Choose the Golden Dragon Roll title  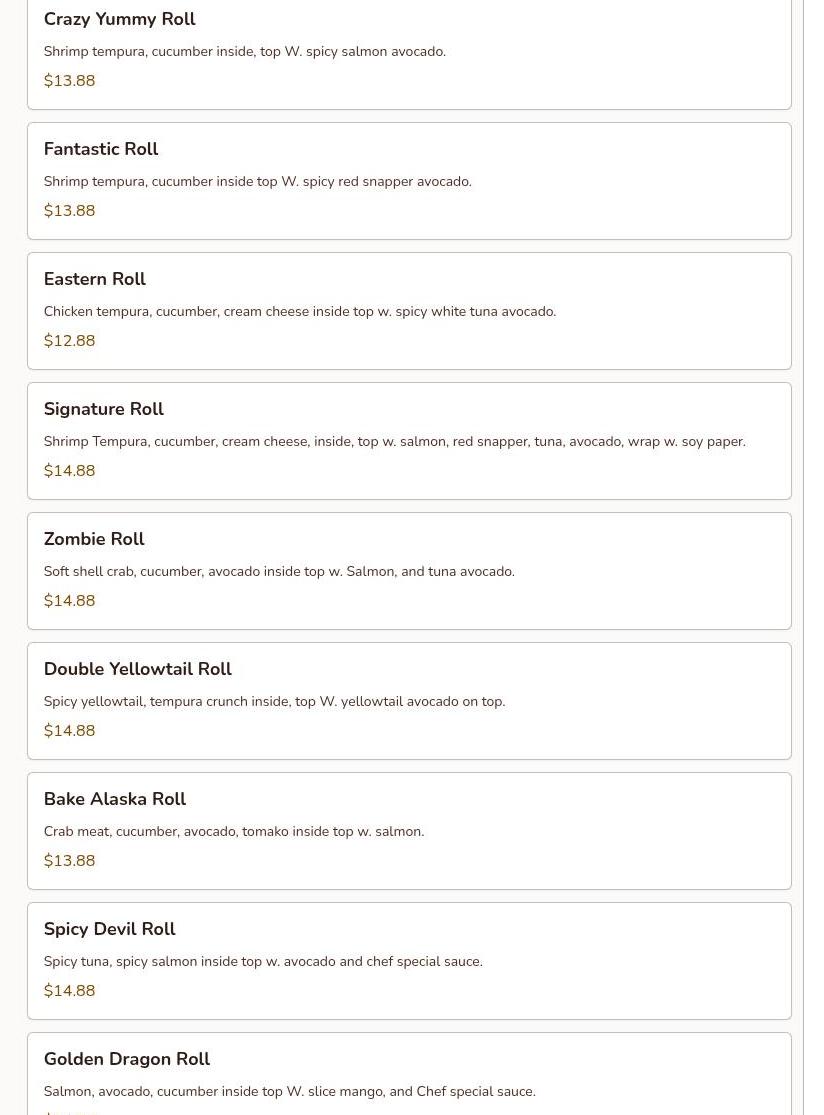click(x=127, y=1059)
